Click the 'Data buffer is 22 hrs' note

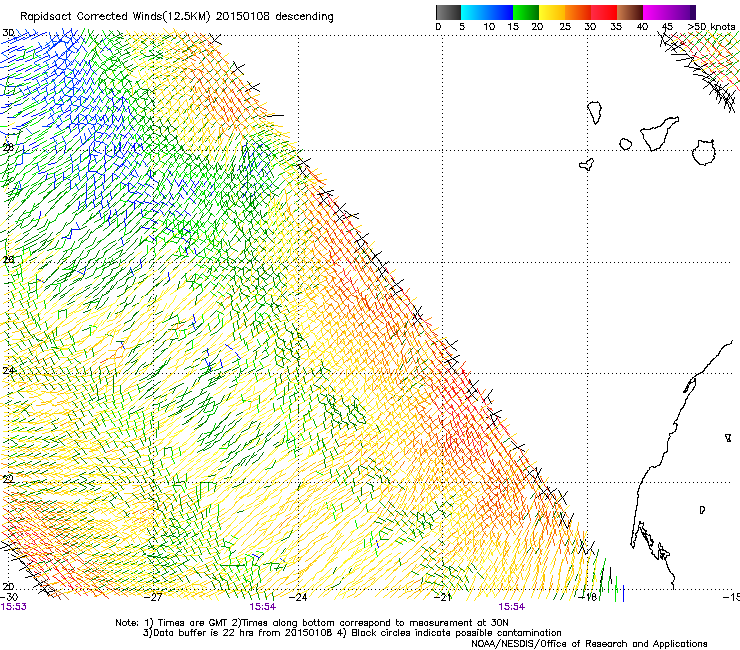pyautogui.click(x=200, y=633)
